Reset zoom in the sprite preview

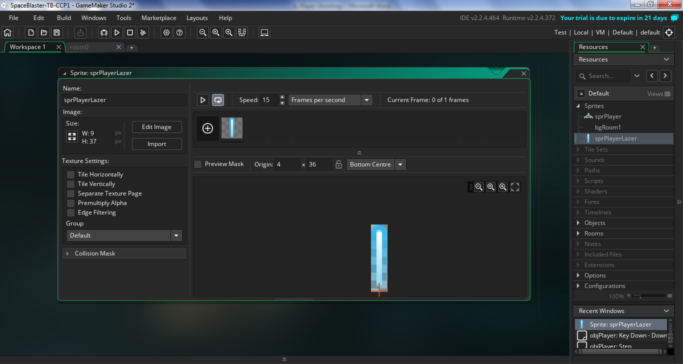click(491, 187)
